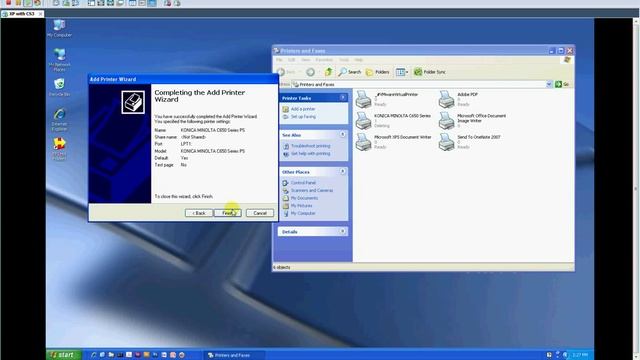Image resolution: width=640 pixels, height=360 pixels.
Task: Click the Go button beside address bar
Action: pos(562,84)
